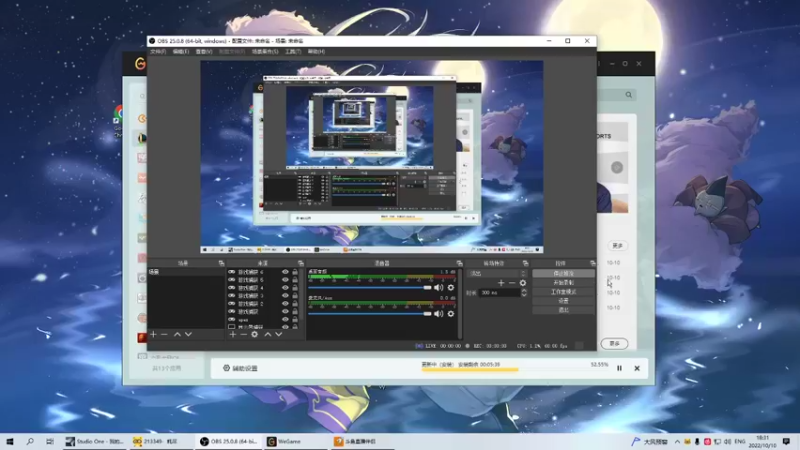Screen dimensions: 800x450
Task: Open 麦克风/Aux settings gear
Action: click(451, 313)
